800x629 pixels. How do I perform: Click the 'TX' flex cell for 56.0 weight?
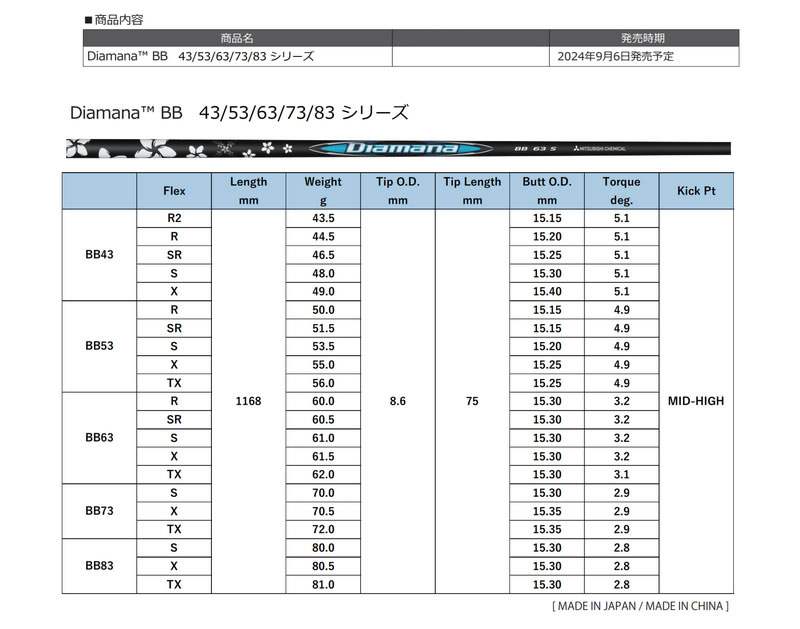[174, 383]
